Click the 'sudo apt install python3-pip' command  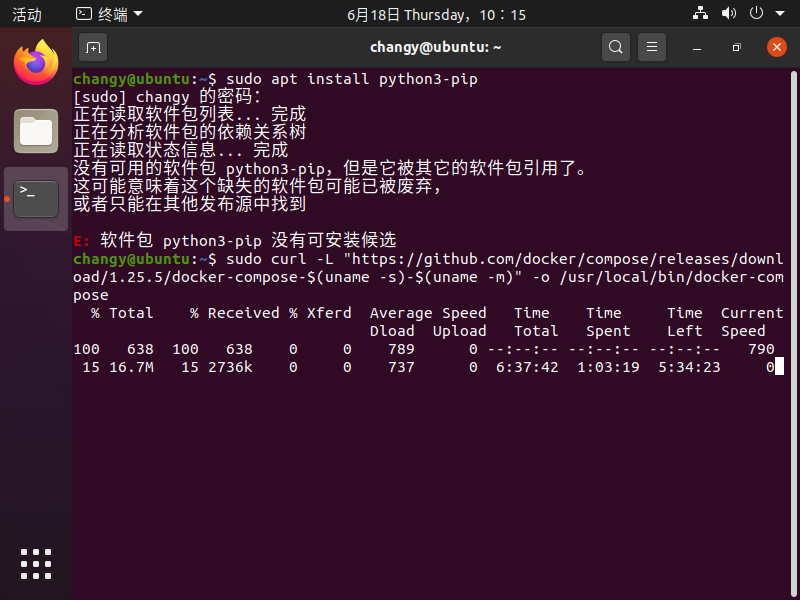pyautogui.click(x=352, y=79)
